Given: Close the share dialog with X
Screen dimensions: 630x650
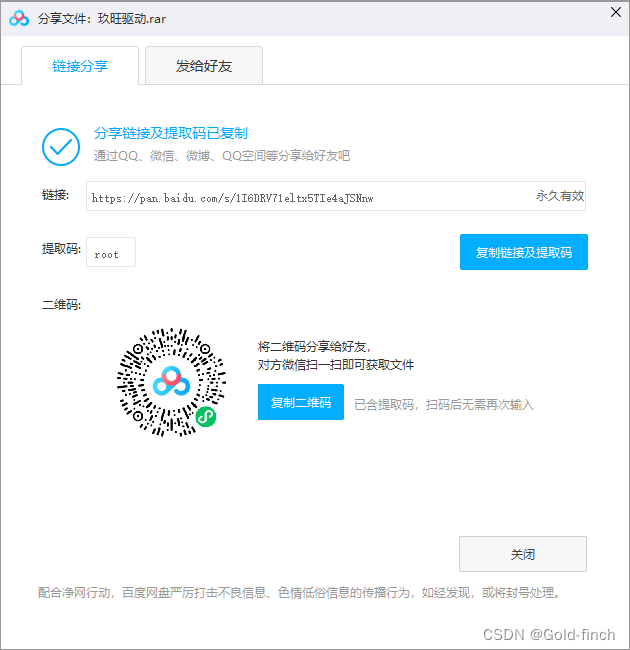Looking at the screenshot, I should pyautogui.click(x=616, y=12).
